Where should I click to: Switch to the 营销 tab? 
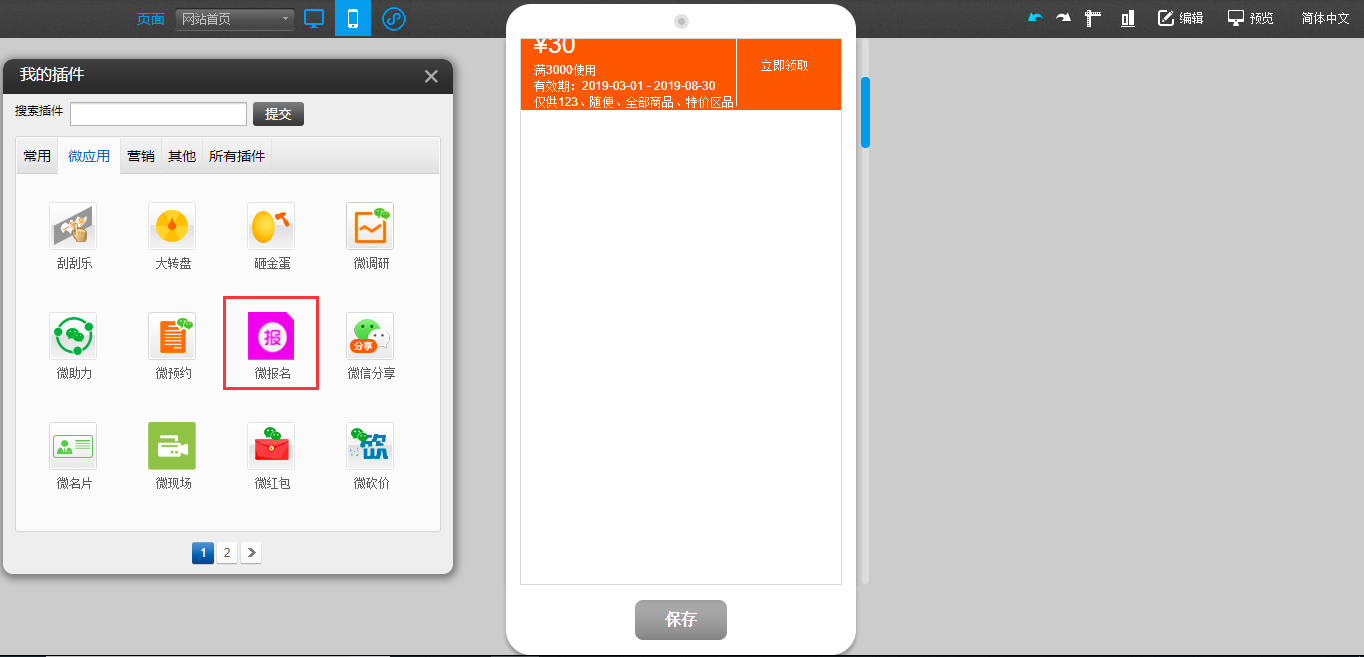tap(141, 156)
